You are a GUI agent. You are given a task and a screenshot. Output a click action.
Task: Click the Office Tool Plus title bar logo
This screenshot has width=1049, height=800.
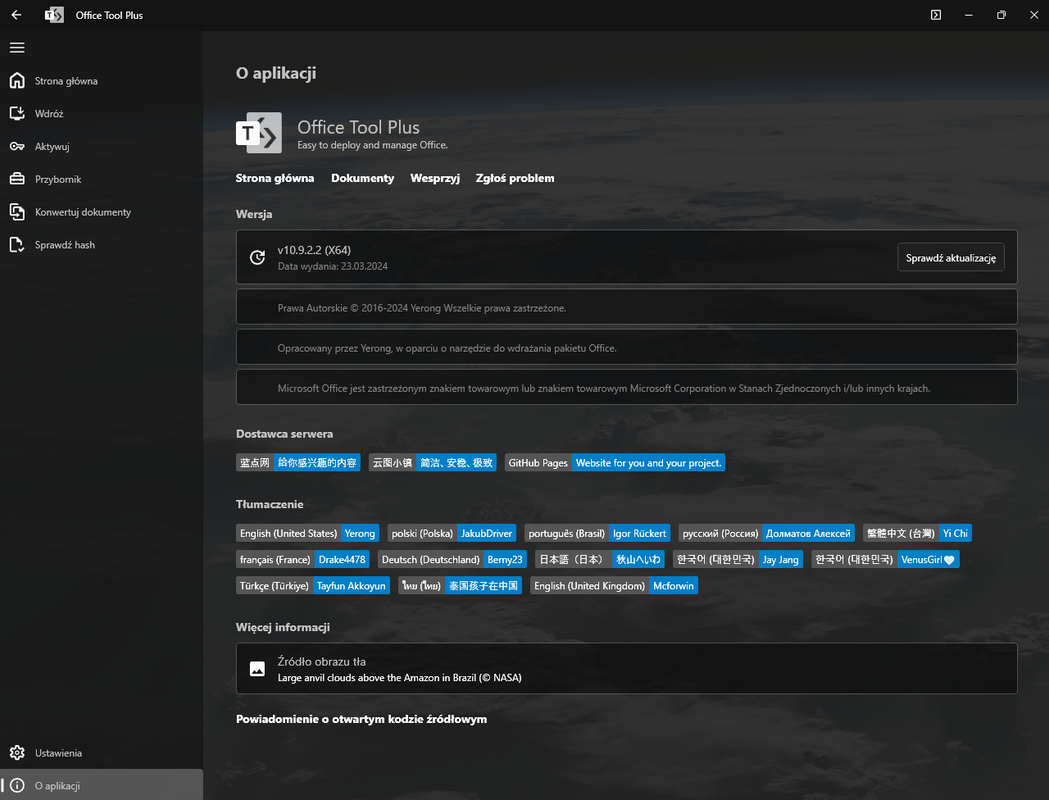pos(54,15)
